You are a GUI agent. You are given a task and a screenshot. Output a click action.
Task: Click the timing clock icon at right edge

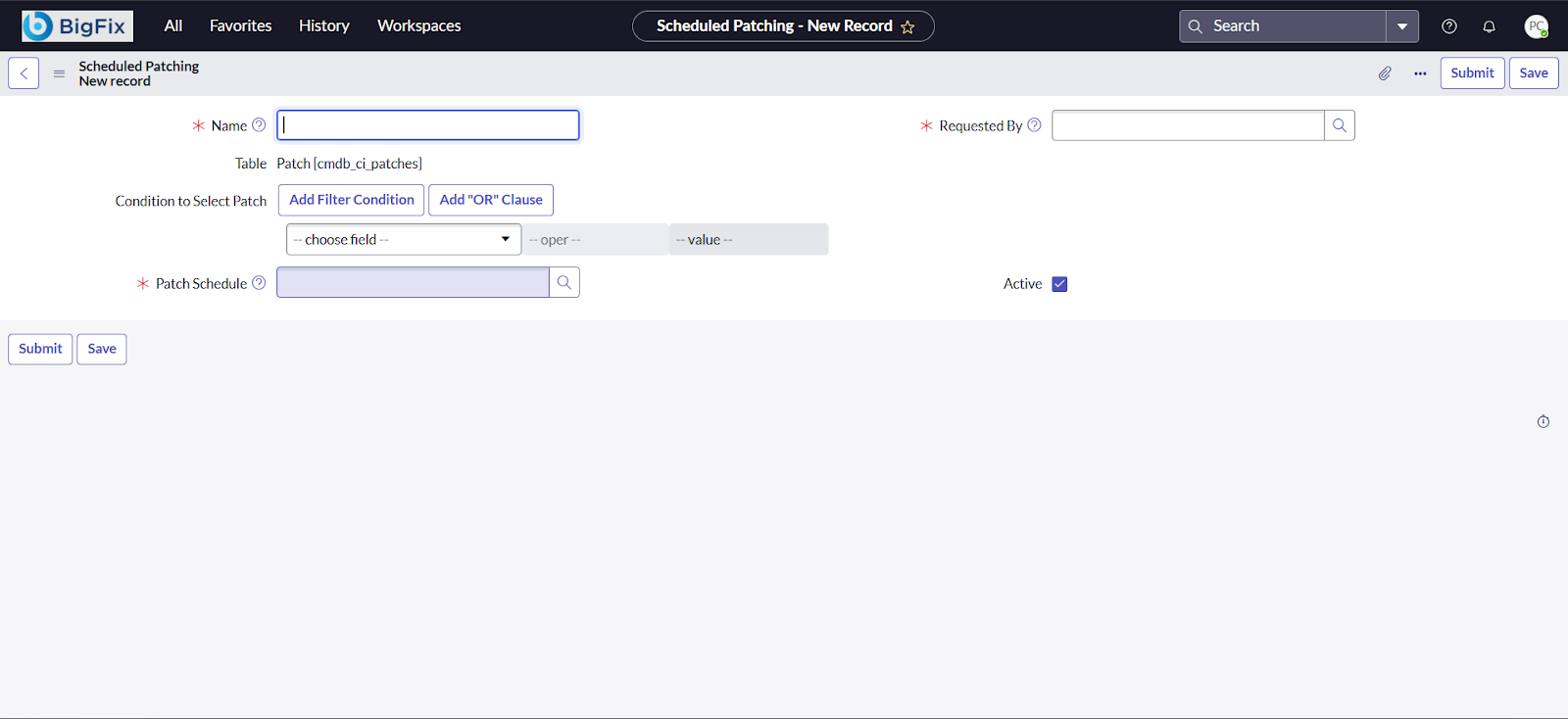click(1543, 422)
